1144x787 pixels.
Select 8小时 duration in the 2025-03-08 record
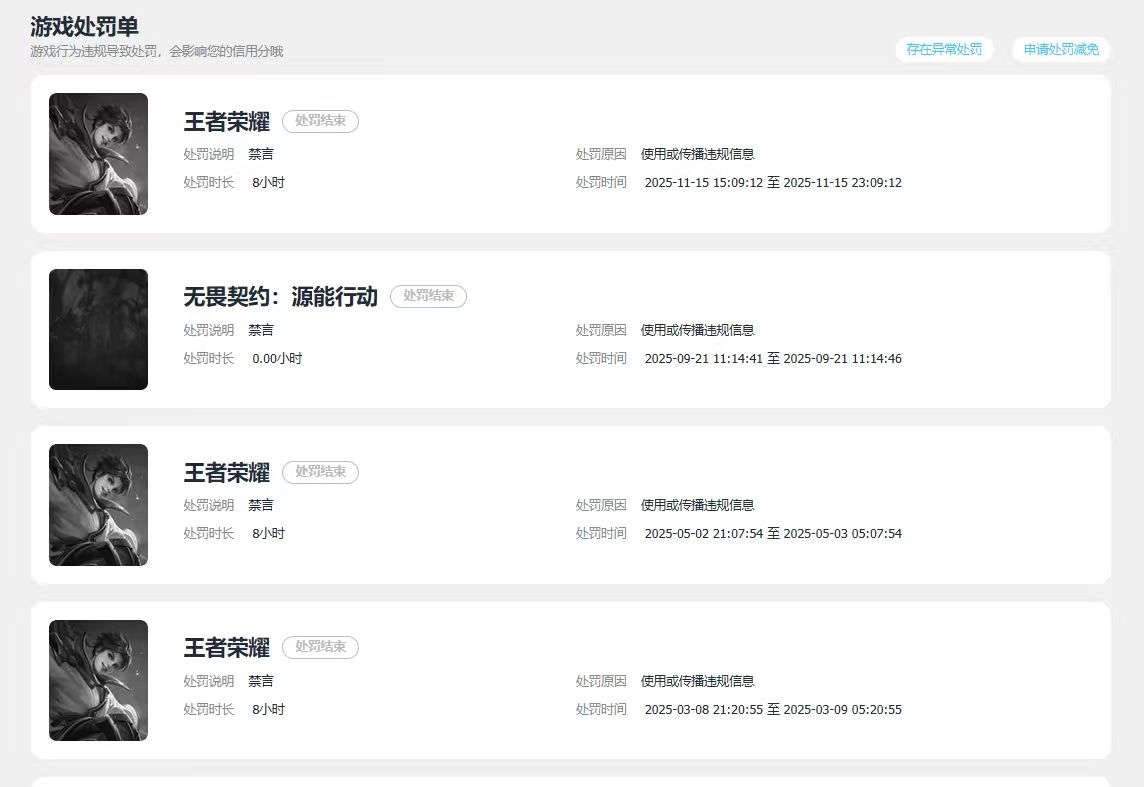pos(268,709)
